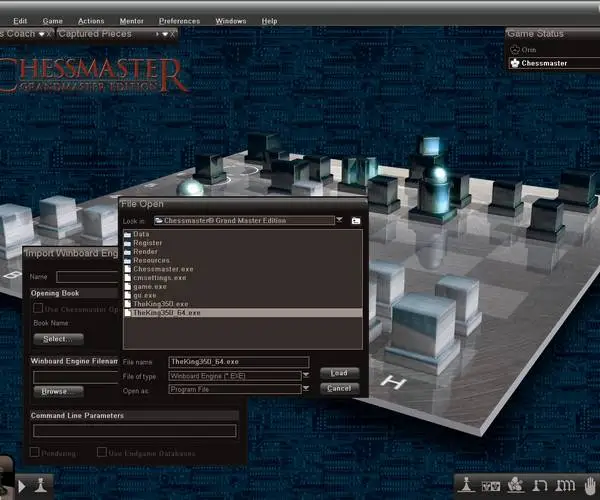The image size is (600, 500).
Task: Click the Load button
Action: (x=339, y=373)
